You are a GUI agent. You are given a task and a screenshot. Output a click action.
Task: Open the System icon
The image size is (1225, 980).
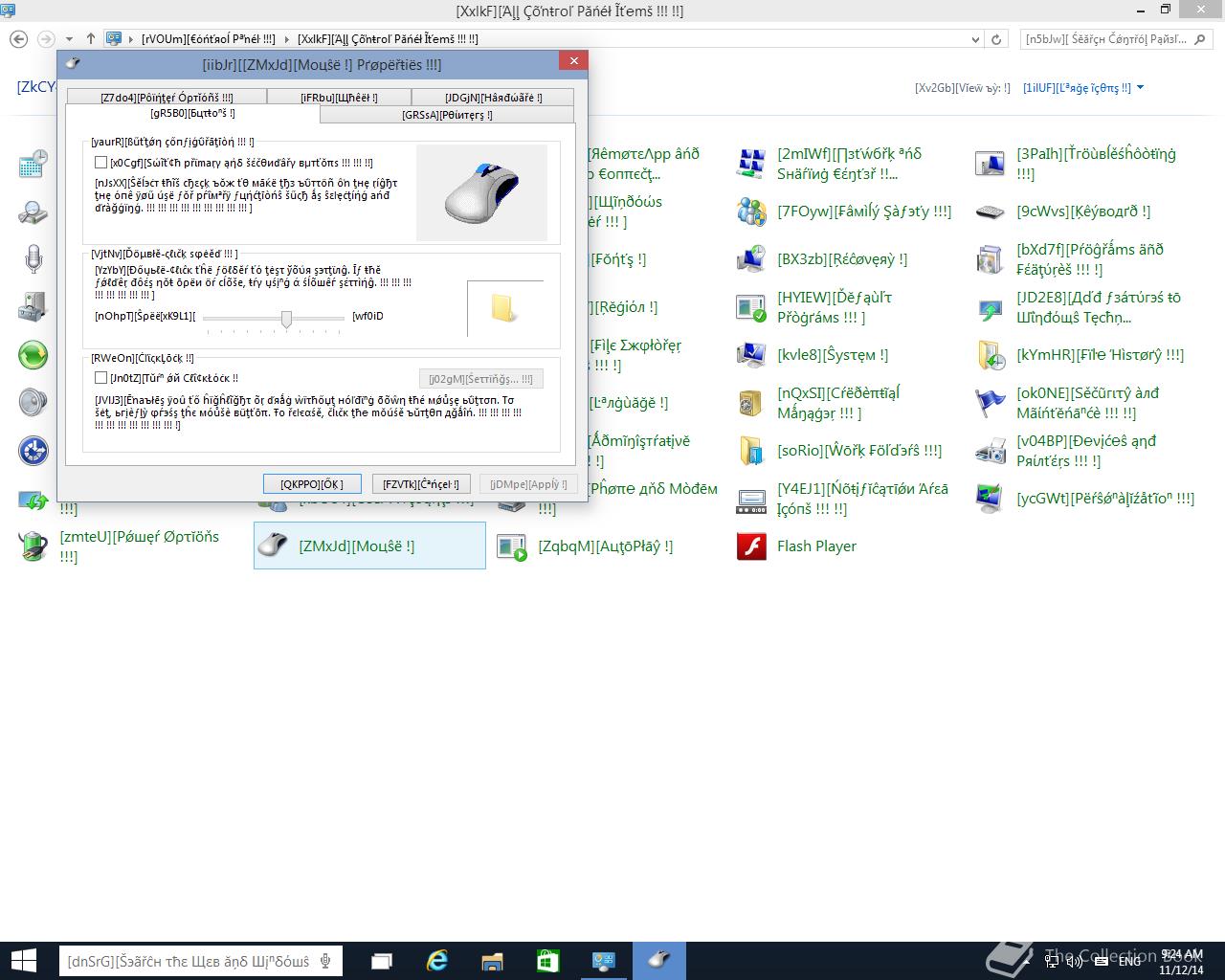751,355
